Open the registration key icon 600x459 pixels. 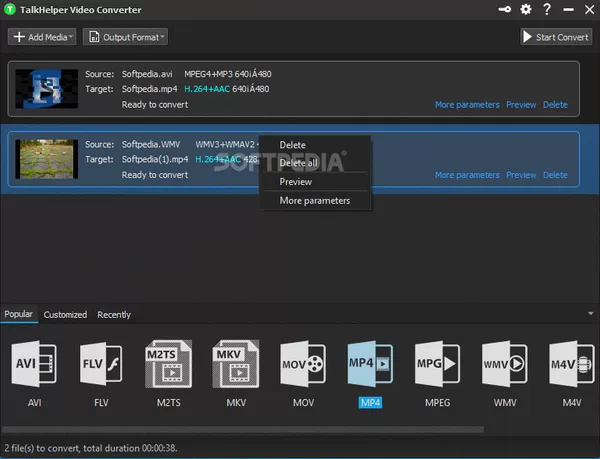pyautogui.click(x=504, y=9)
